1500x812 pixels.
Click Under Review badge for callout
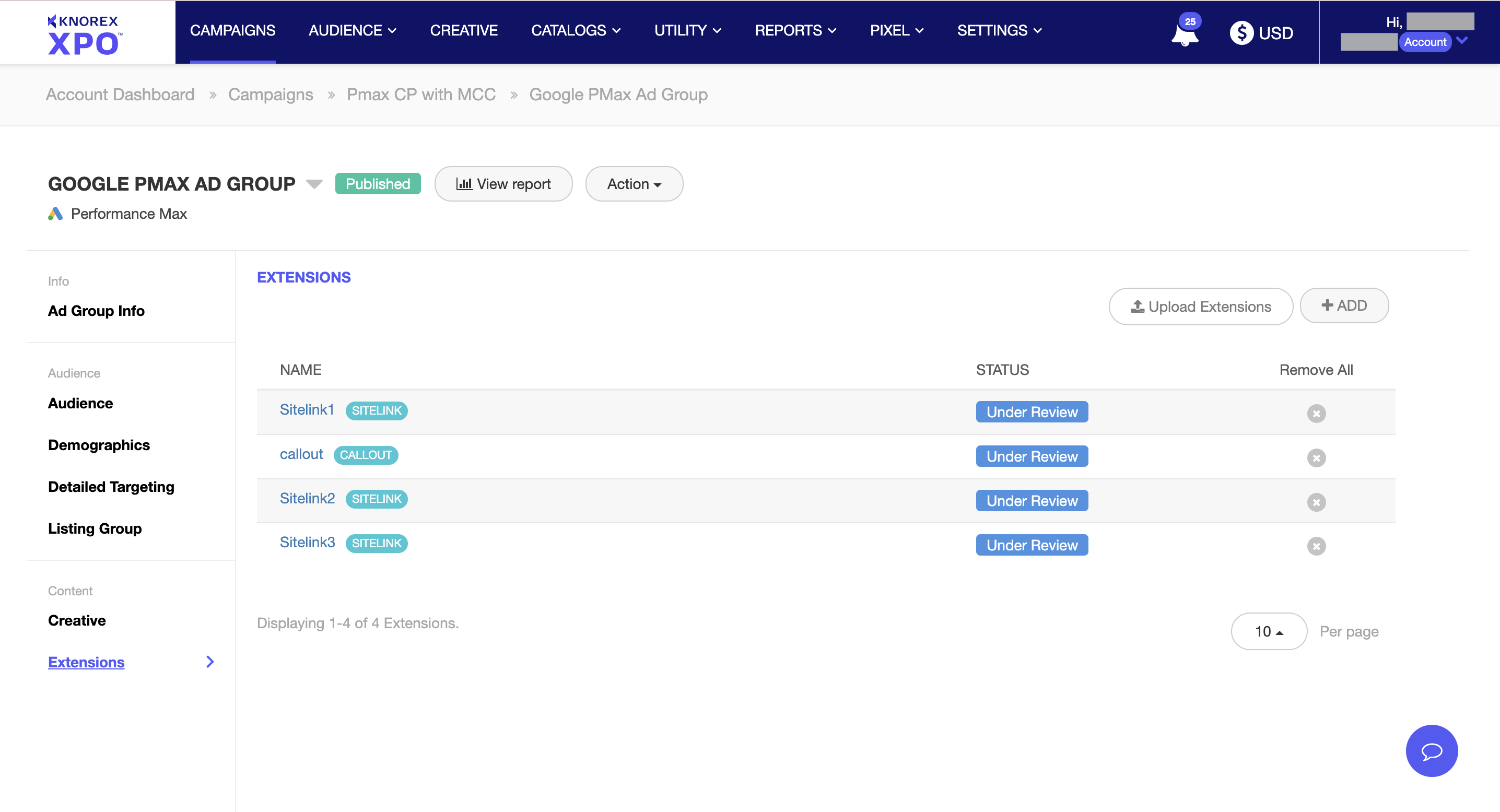point(1032,456)
